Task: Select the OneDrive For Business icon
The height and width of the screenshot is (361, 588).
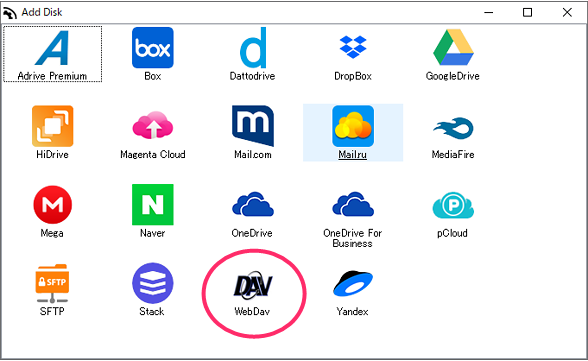Action: click(x=353, y=204)
